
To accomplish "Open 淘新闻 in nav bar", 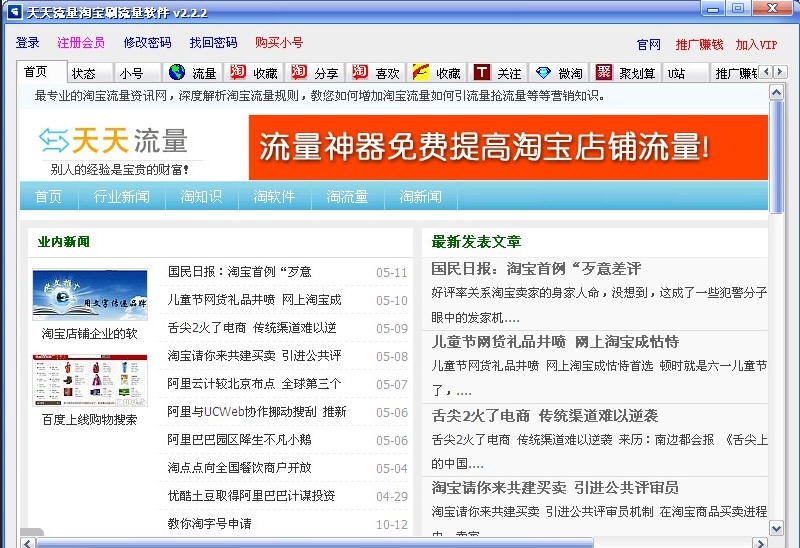I will [x=421, y=196].
